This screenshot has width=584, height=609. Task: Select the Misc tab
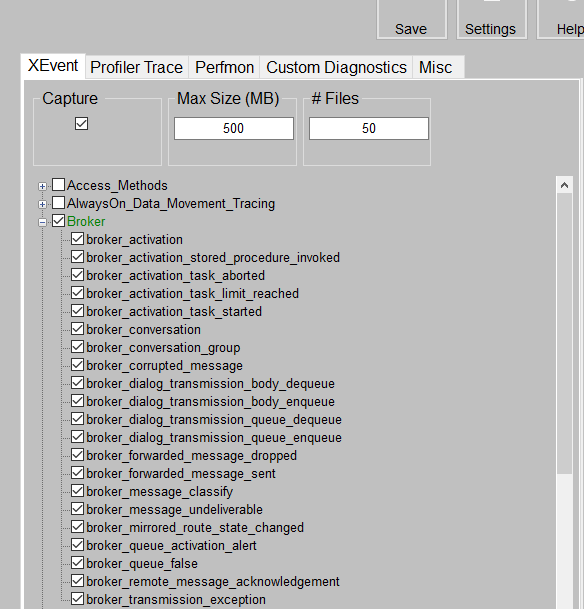pos(438,68)
